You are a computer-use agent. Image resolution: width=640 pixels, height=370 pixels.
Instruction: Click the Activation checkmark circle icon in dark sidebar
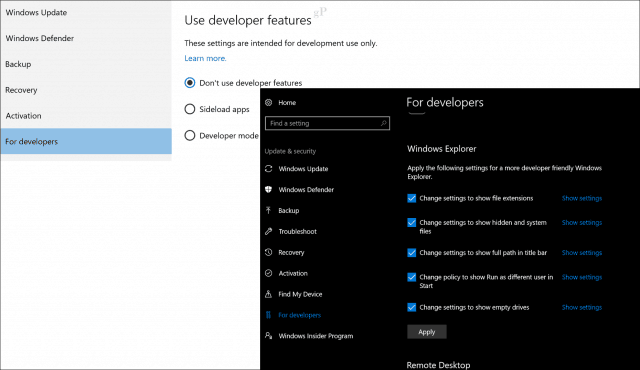pyautogui.click(x=269, y=273)
